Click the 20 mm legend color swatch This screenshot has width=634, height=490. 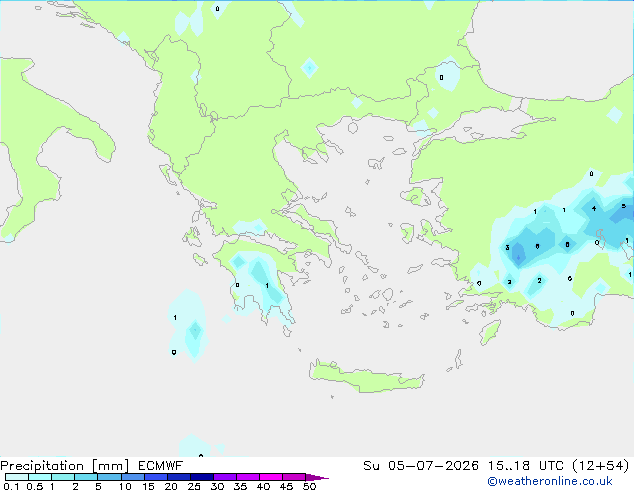178,477
